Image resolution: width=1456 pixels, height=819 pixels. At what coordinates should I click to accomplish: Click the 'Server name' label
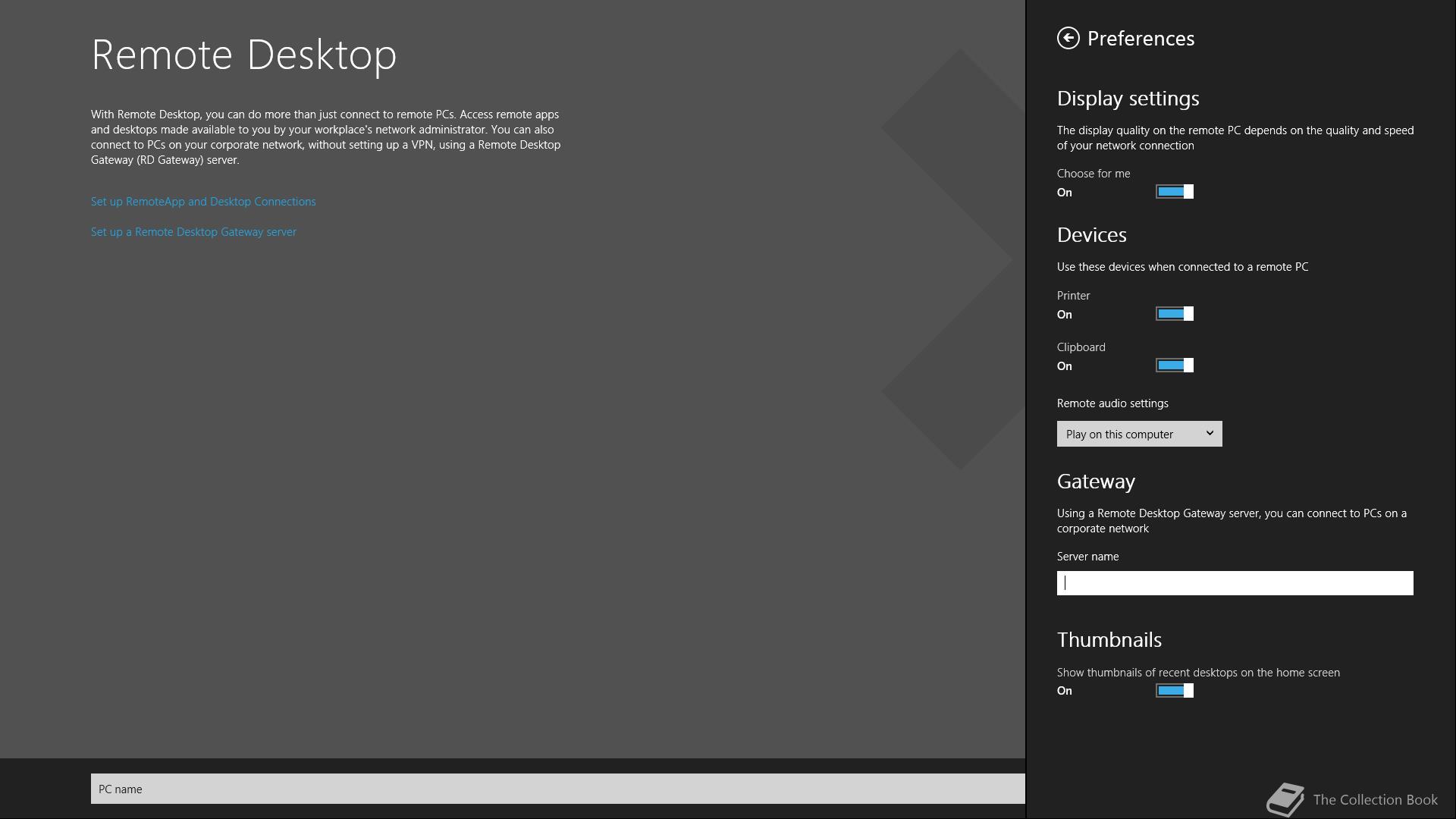click(1087, 557)
